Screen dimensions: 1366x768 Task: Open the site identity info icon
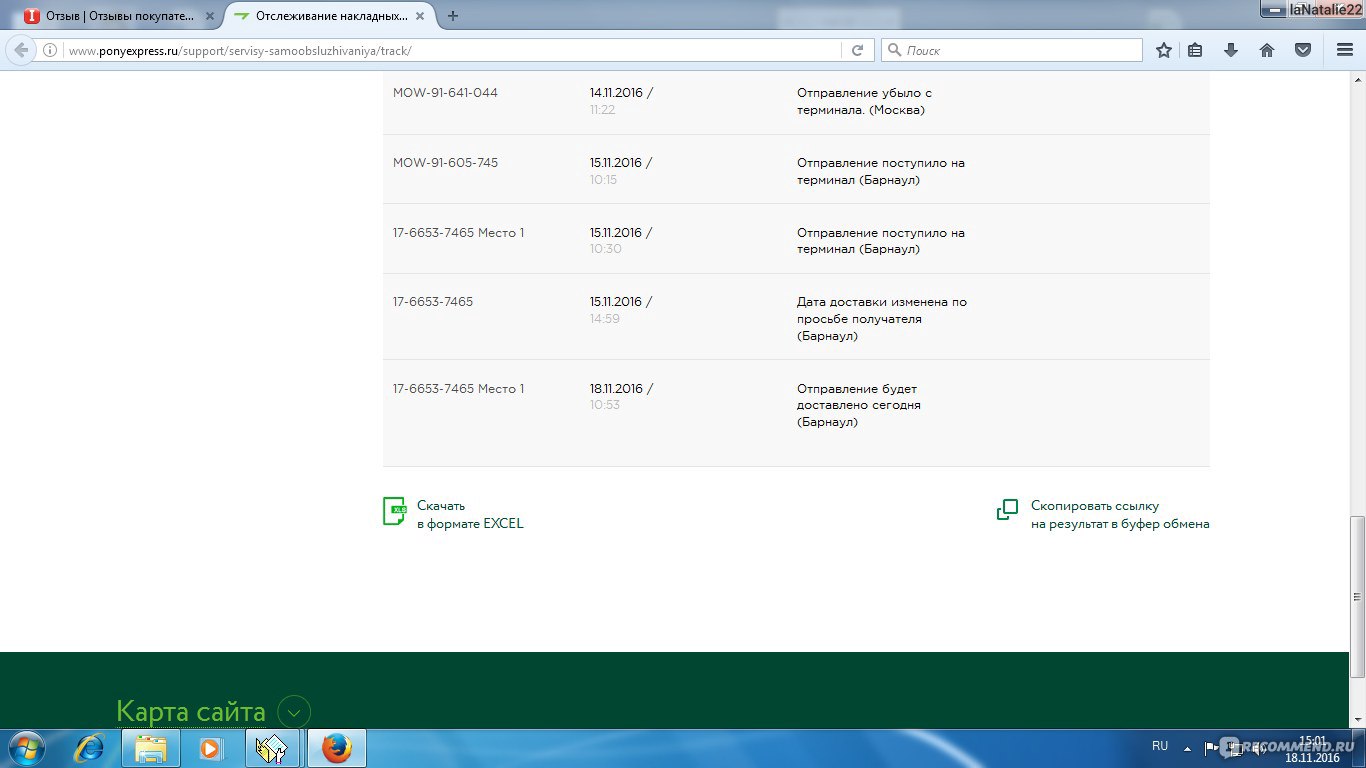pos(49,50)
